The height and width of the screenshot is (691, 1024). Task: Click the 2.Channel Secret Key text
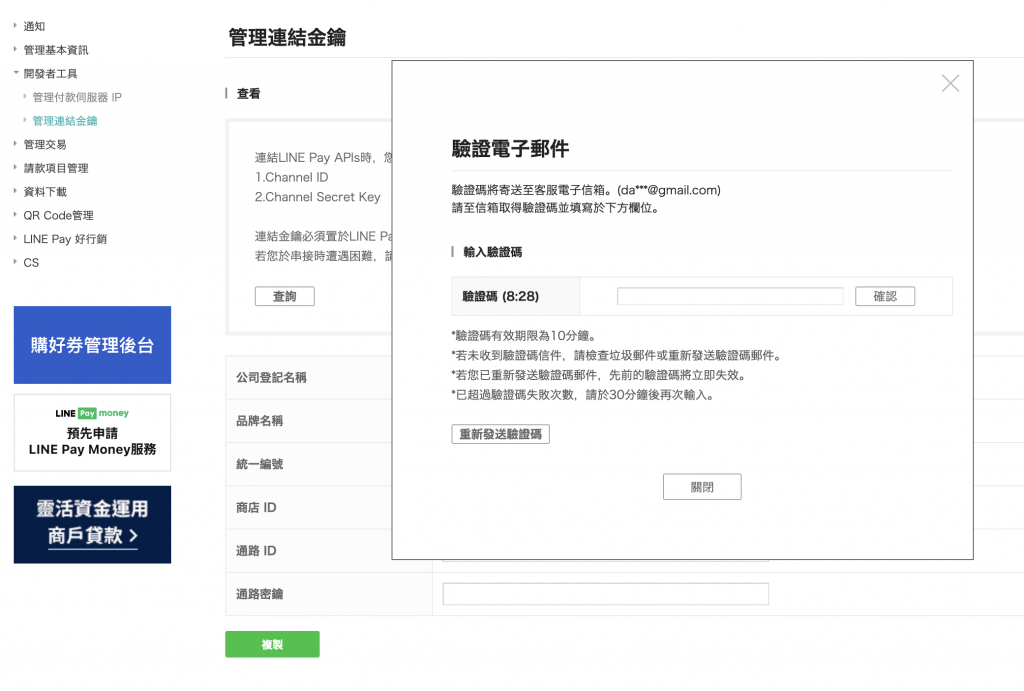coord(317,197)
